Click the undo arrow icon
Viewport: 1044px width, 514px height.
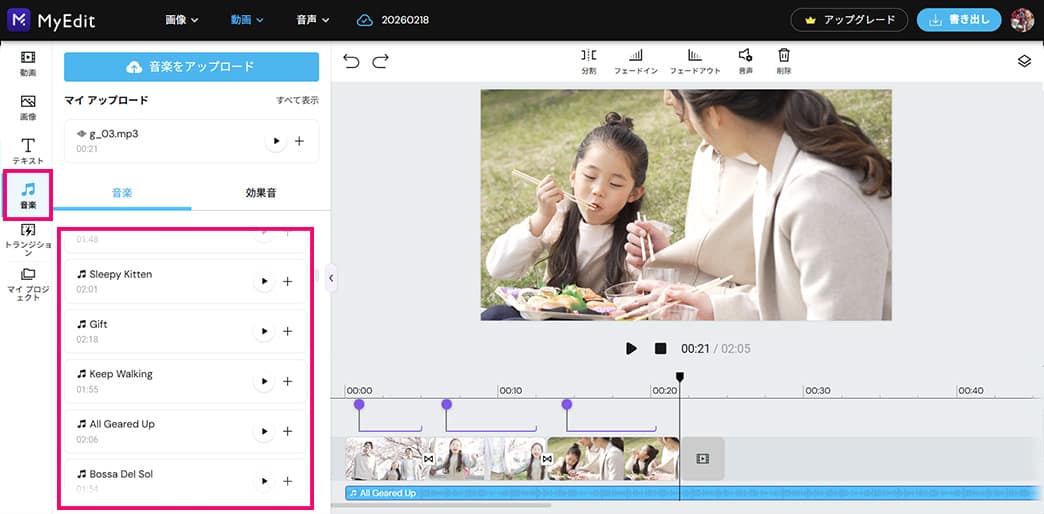click(x=351, y=61)
